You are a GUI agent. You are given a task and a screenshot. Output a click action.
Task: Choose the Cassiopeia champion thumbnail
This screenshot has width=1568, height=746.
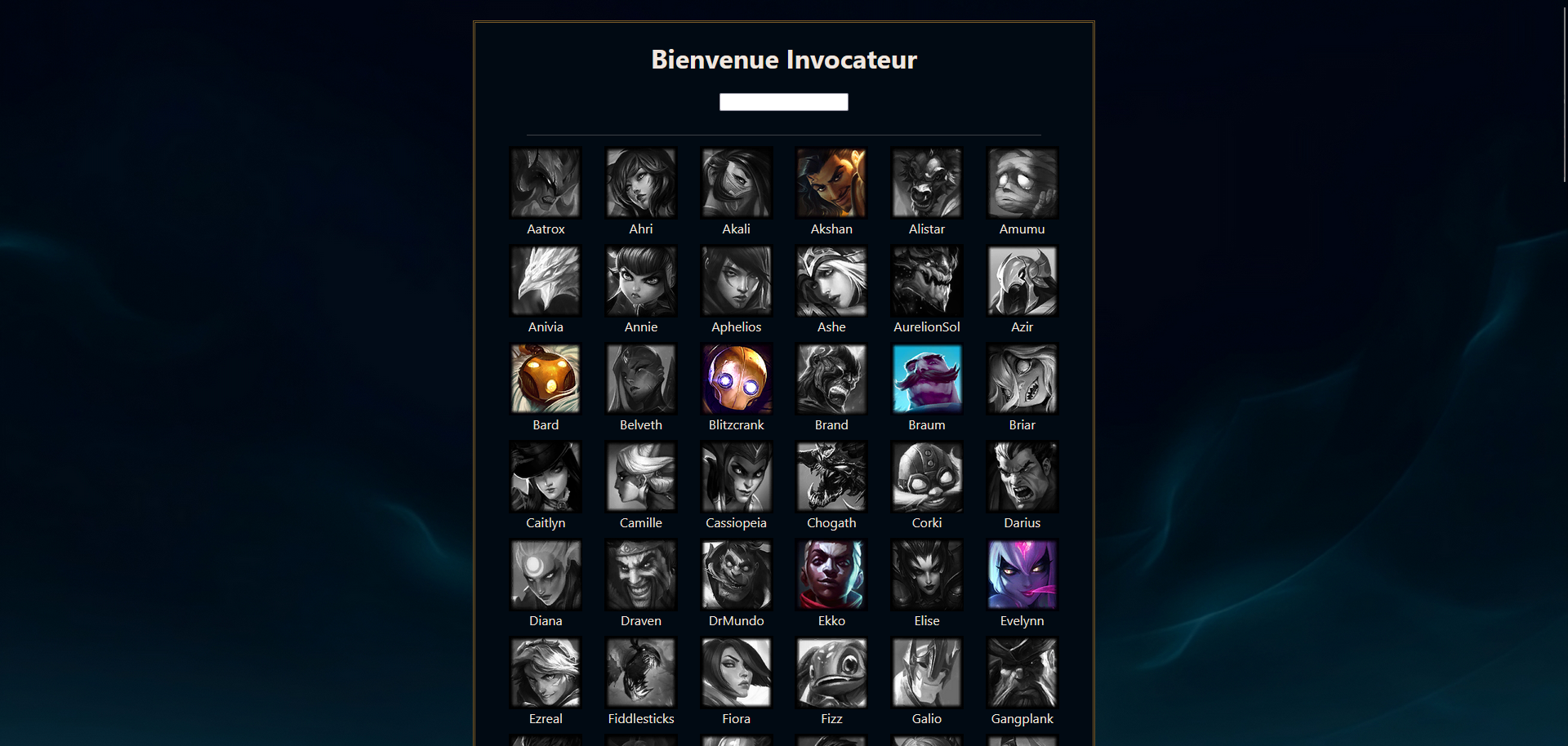[x=736, y=477]
